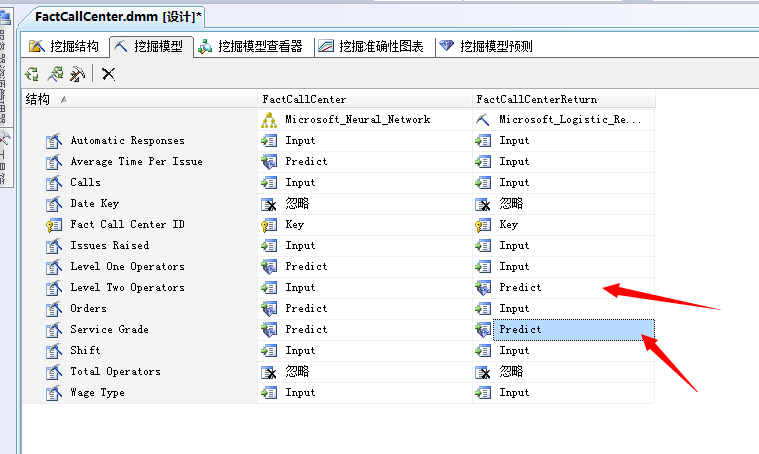Sort by the 结构 column header
759x454 pixels.
pos(140,99)
